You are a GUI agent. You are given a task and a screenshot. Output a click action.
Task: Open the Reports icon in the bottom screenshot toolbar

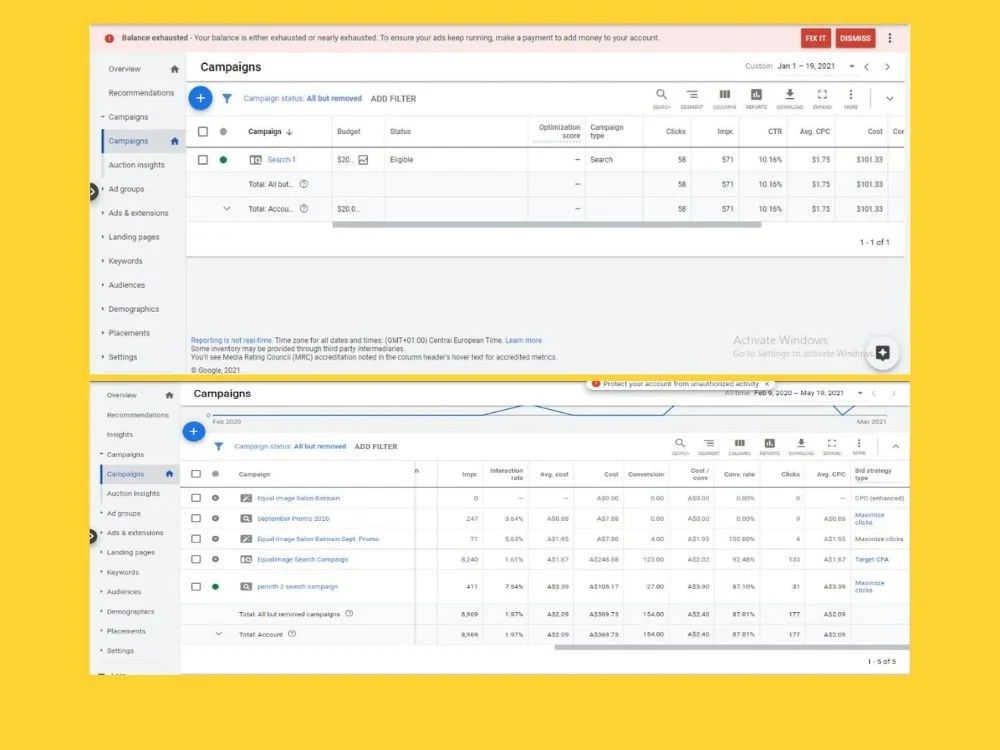click(770, 443)
